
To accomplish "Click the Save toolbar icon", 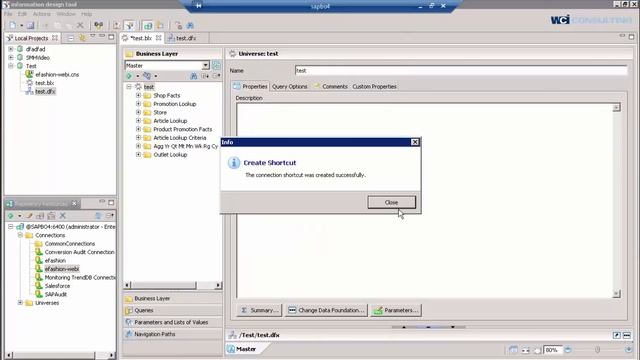I will click(x=31, y=25).
